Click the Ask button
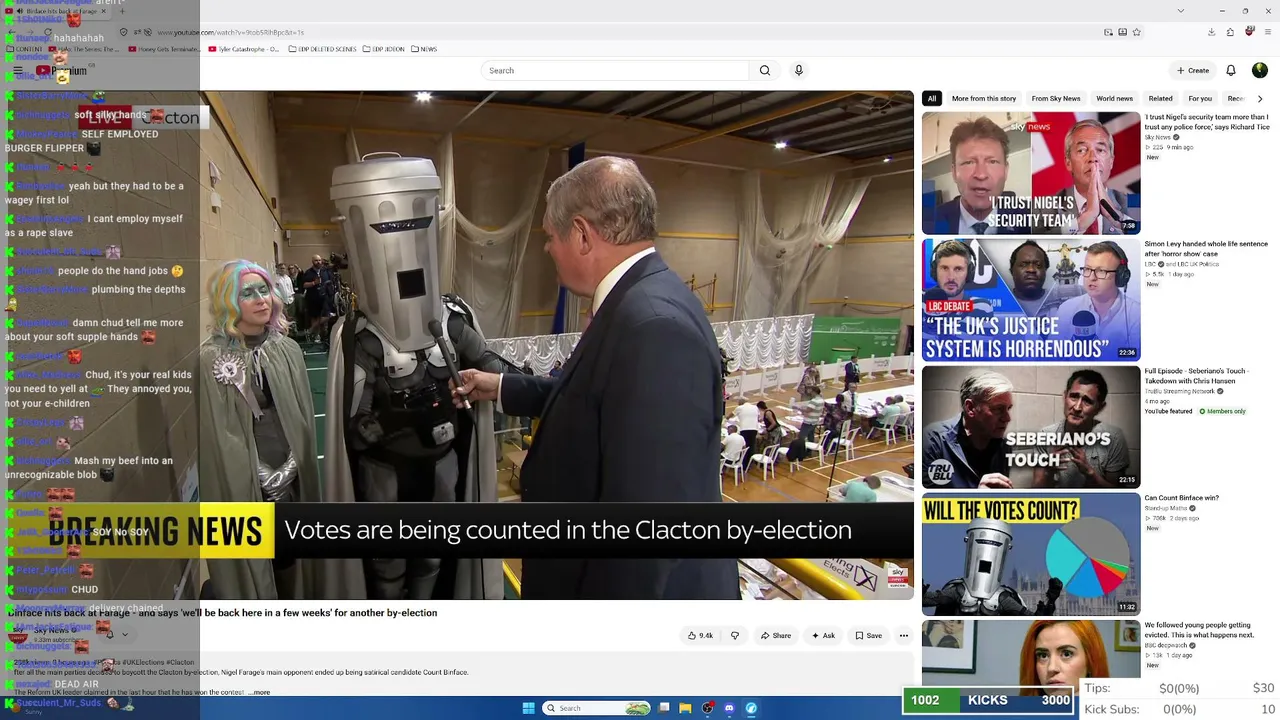 823,635
